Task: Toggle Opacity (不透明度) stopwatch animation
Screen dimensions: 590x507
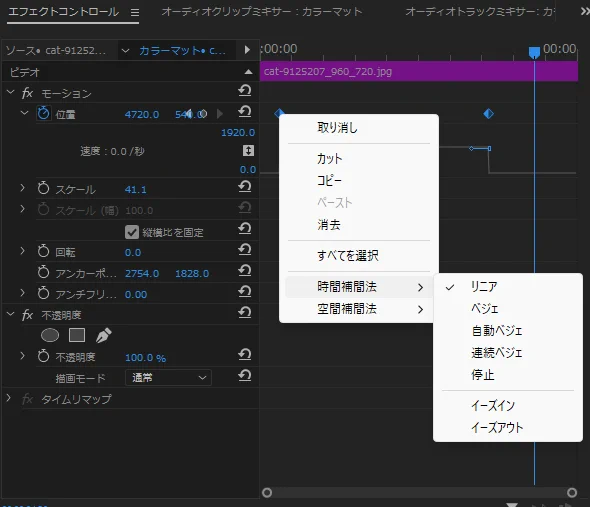Action: tap(43, 356)
